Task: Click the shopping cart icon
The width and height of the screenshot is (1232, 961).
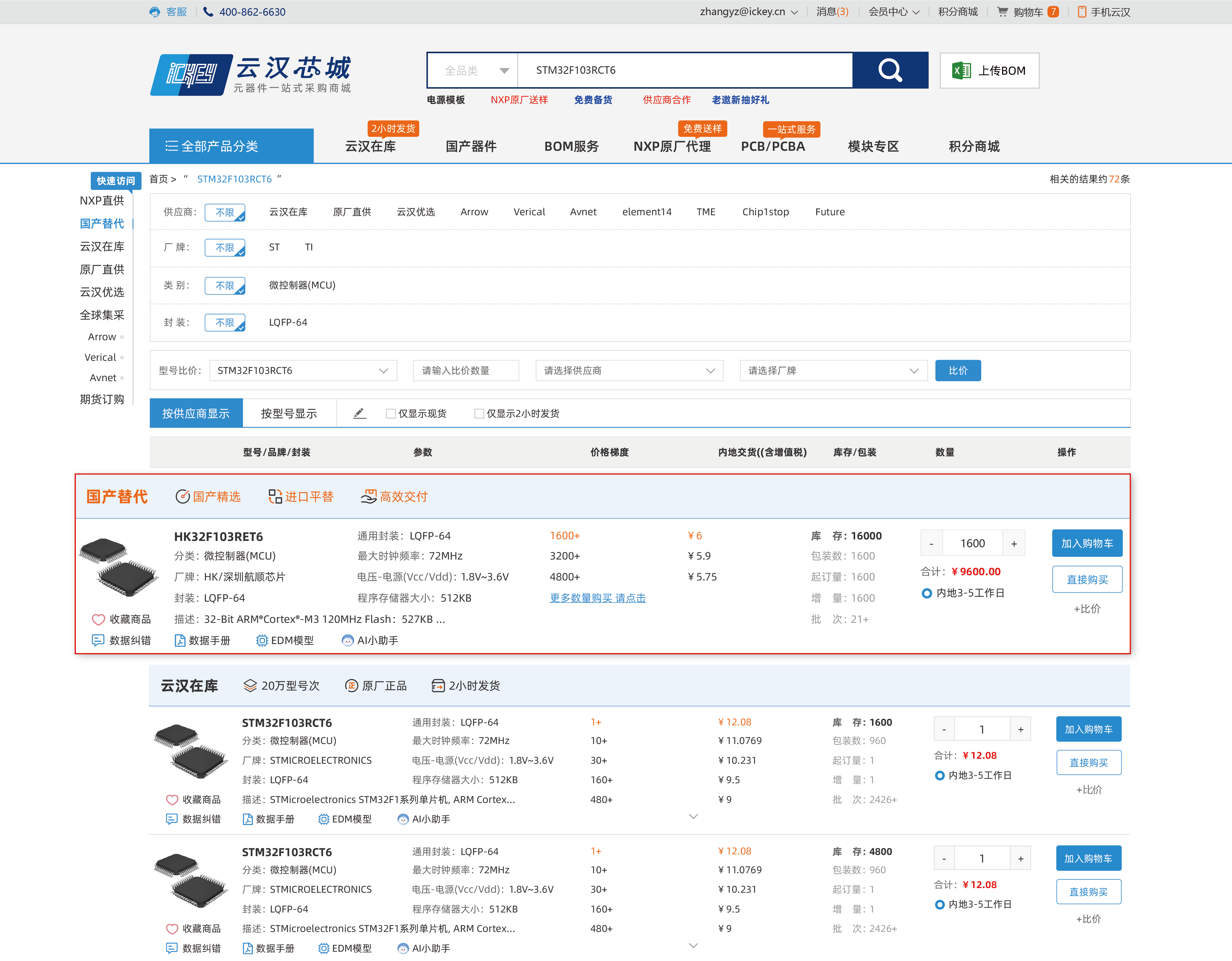Action: point(1002,12)
